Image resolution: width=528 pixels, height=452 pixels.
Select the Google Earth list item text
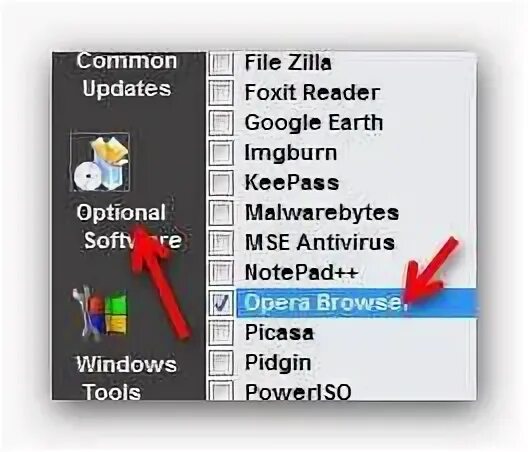[x=314, y=123]
